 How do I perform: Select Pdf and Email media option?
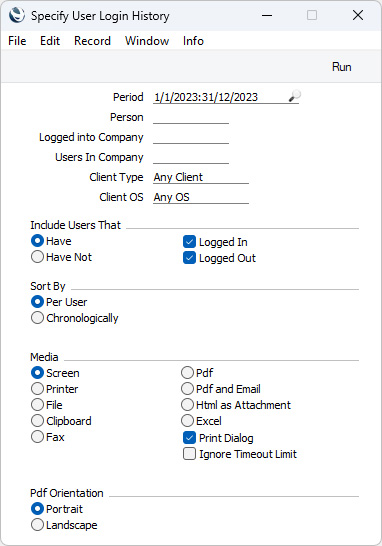[187, 389]
